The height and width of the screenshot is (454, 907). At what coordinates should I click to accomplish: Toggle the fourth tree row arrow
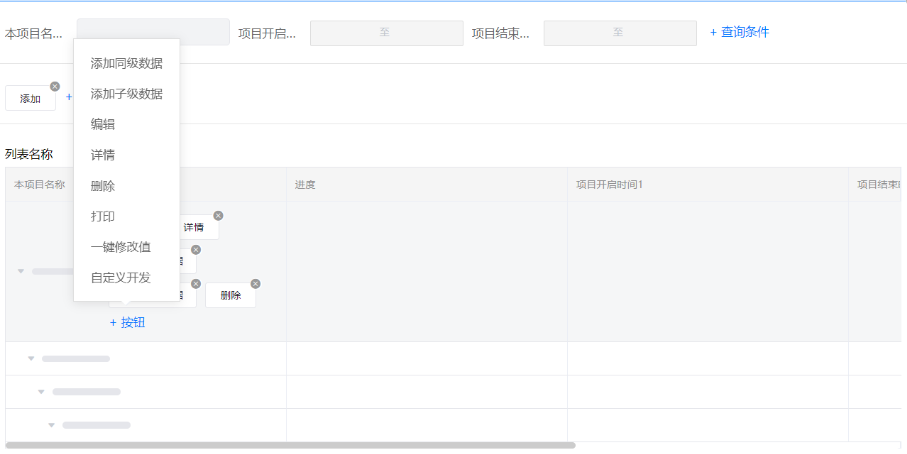click(51, 425)
